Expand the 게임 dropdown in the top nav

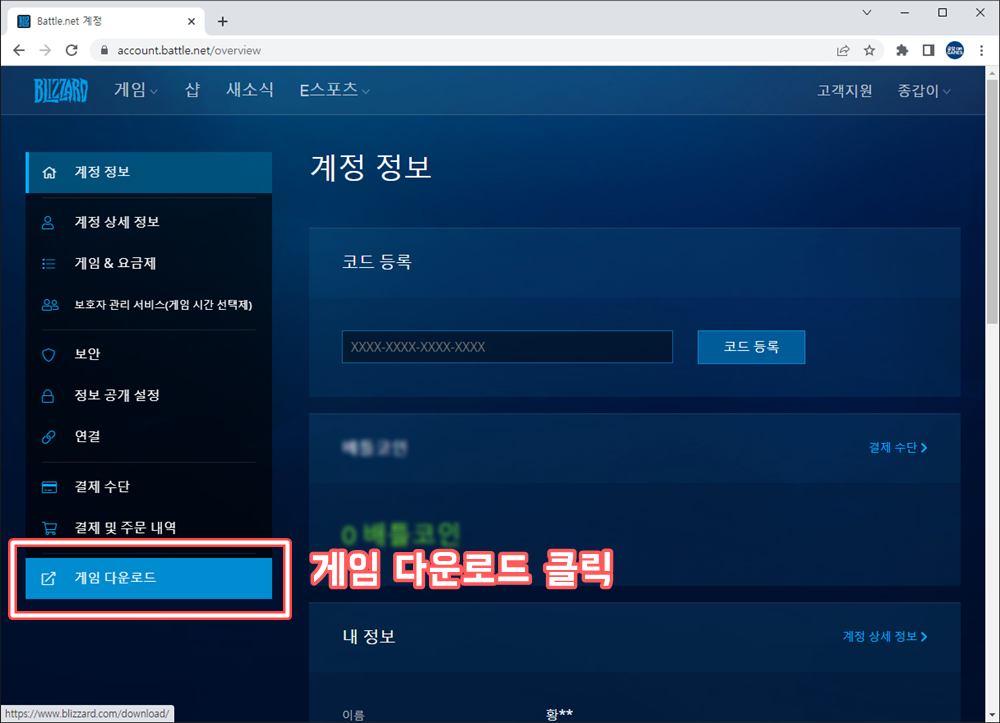(136, 90)
